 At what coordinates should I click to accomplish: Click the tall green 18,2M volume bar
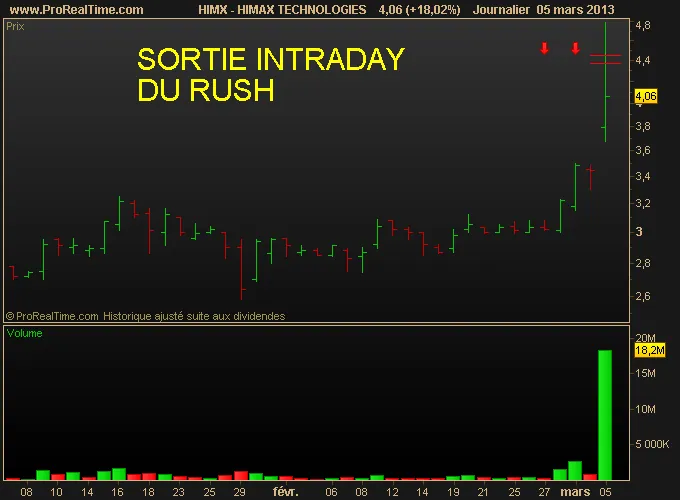pyautogui.click(x=605, y=415)
